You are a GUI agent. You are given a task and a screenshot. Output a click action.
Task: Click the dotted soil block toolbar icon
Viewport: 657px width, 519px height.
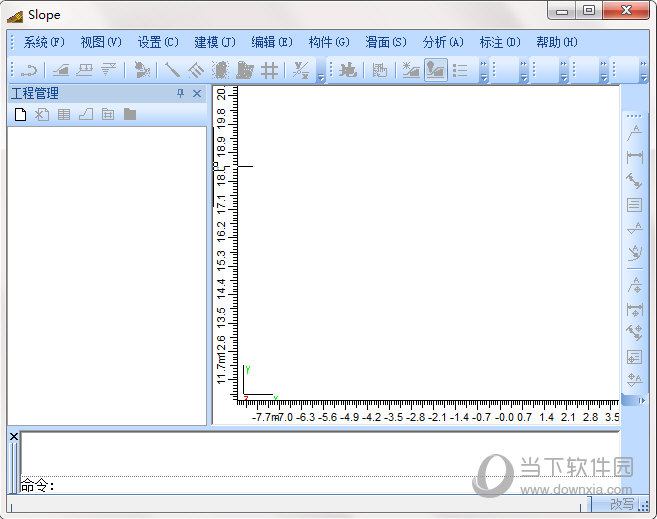[220, 70]
